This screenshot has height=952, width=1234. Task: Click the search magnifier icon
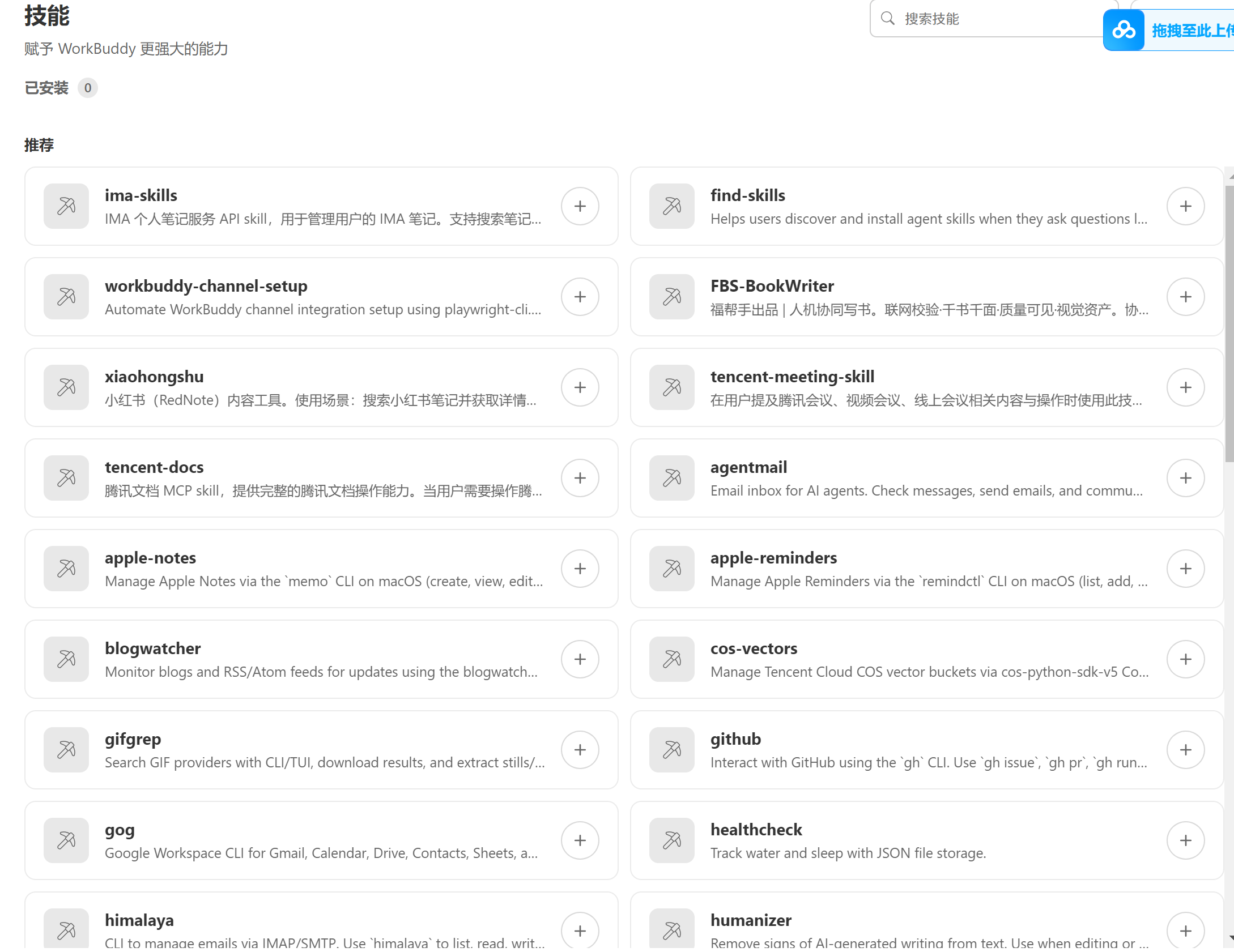[x=887, y=19]
